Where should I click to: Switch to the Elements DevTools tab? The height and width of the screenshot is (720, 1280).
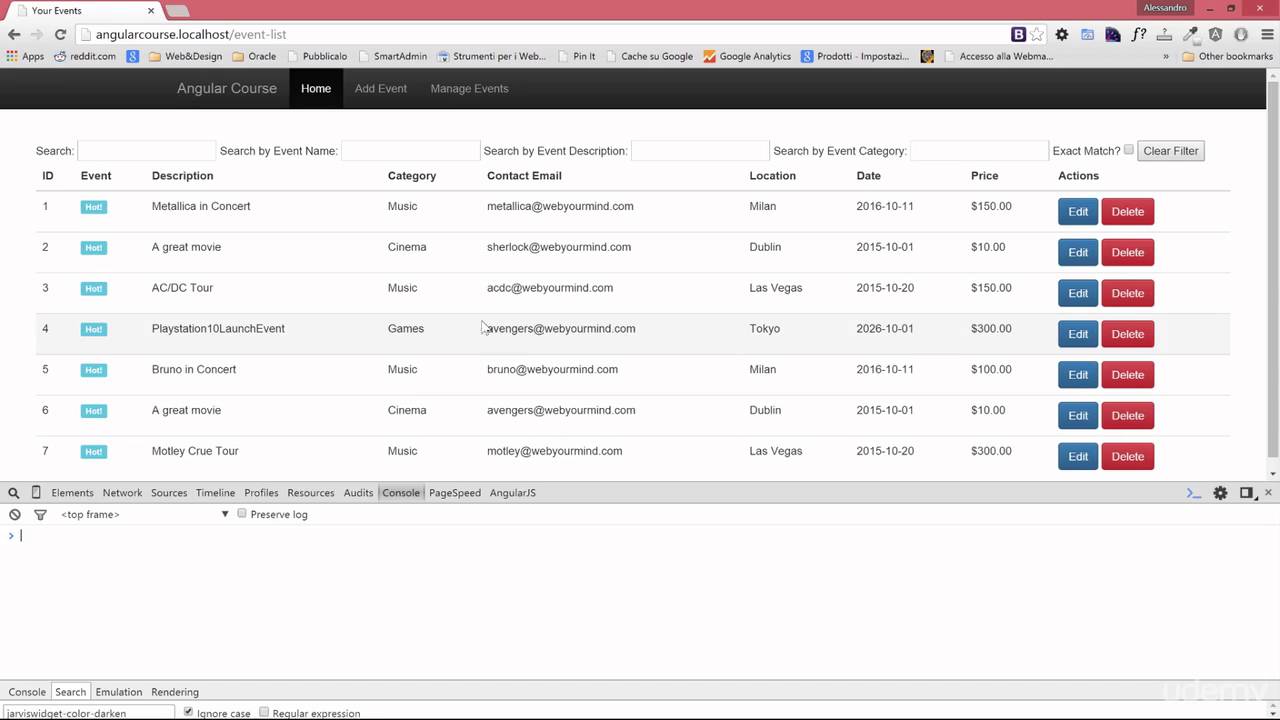tap(72, 493)
